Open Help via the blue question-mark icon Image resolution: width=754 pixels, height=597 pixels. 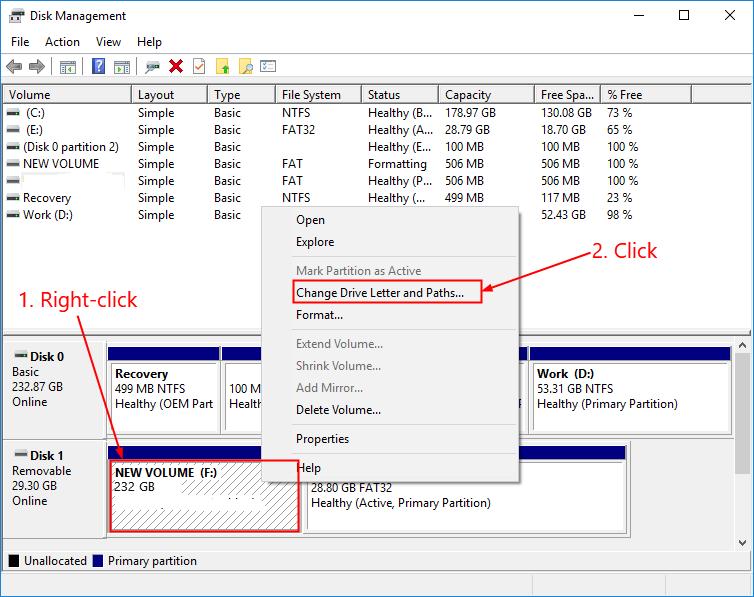[98, 66]
